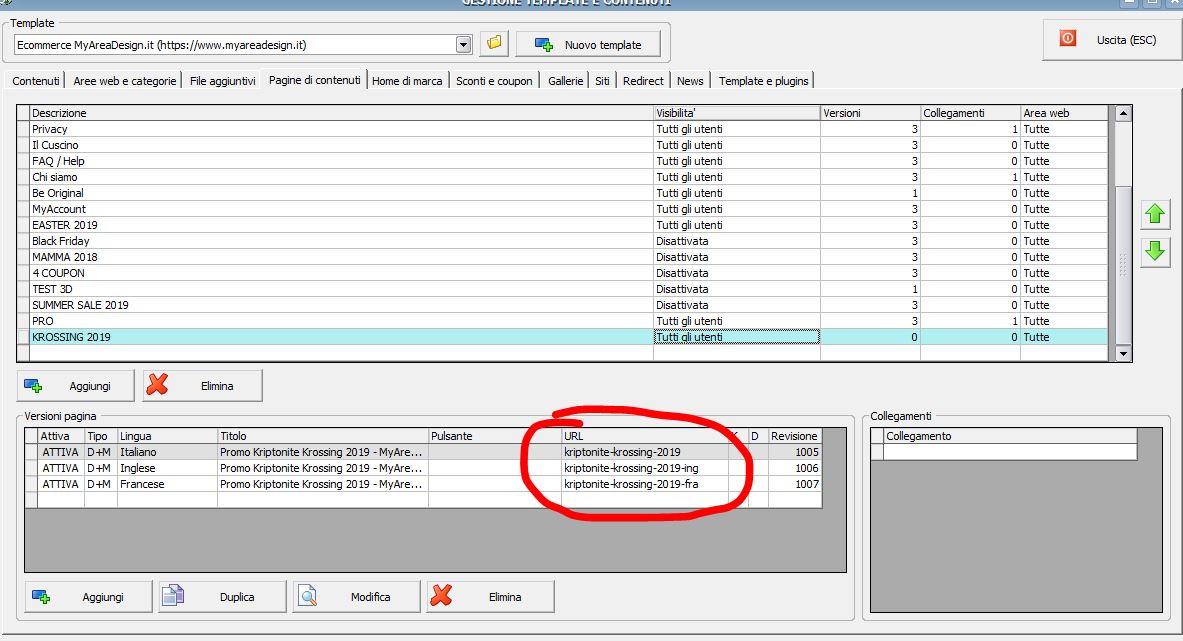1183x641 pixels.
Task: Click the kriptonite-krossing-2019-fra URL cell
Action: (645, 484)
